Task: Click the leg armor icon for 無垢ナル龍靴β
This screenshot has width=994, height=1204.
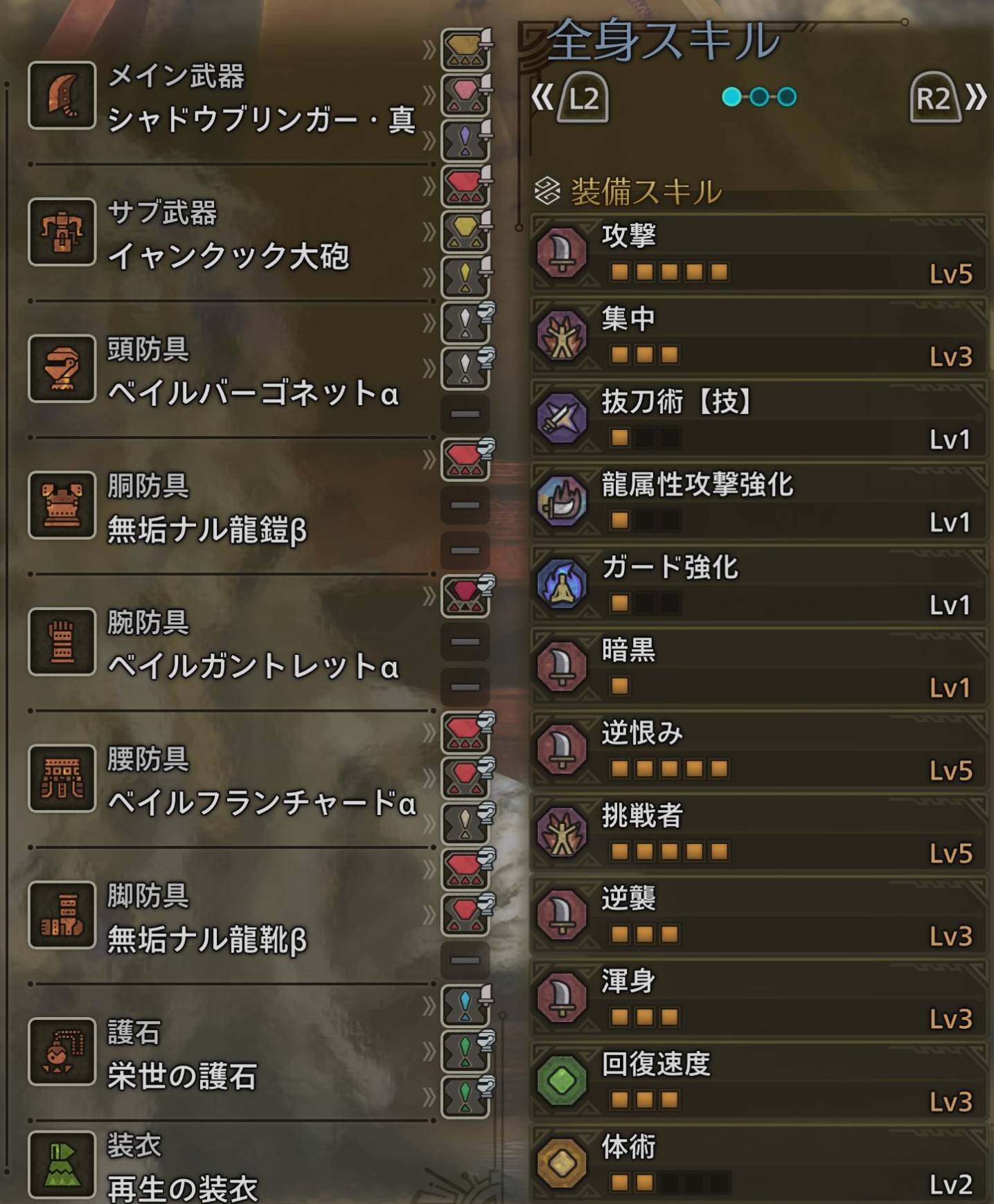Action: click(62, 915)
